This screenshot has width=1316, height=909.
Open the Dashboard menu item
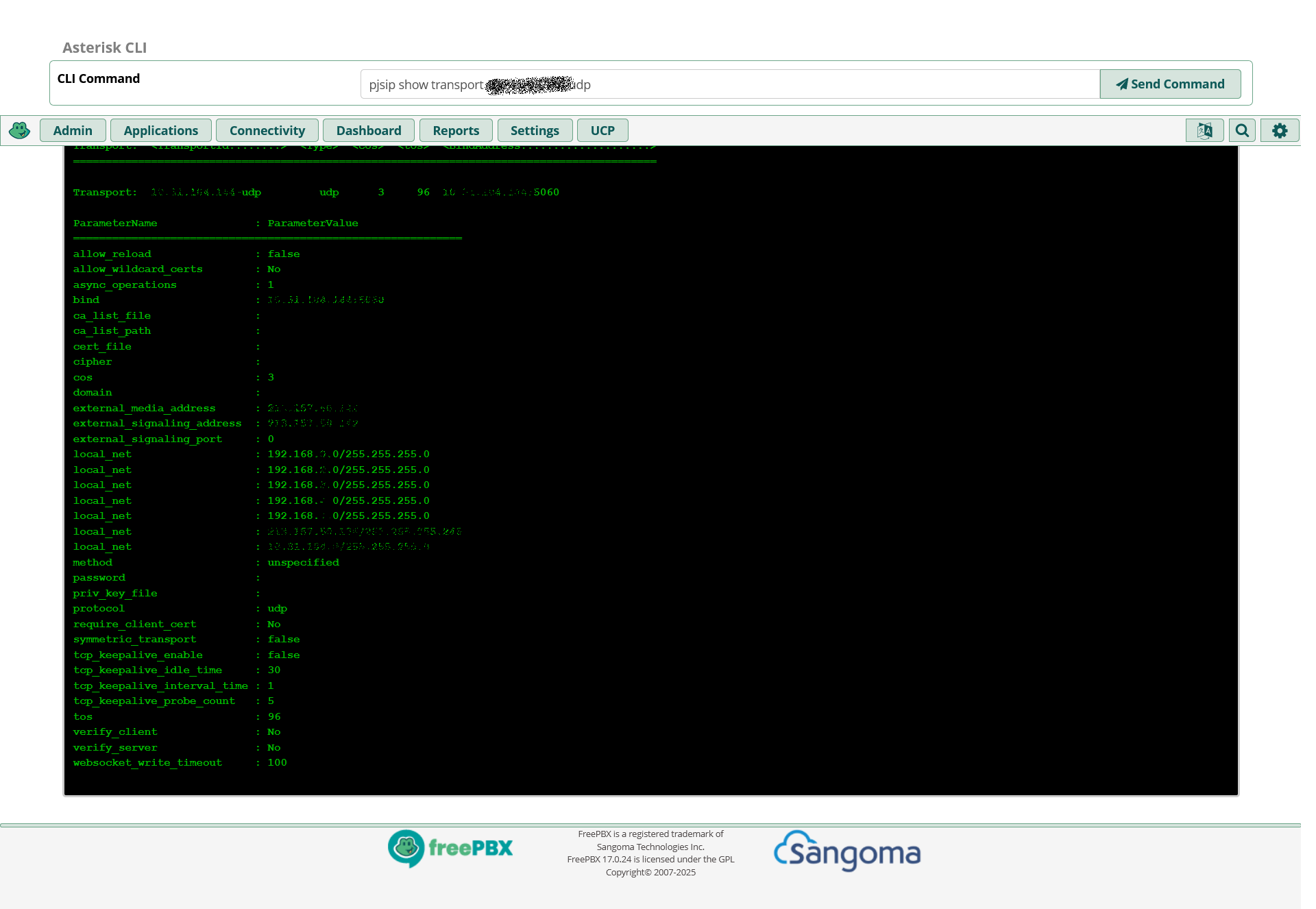click(x=368, y=130)
